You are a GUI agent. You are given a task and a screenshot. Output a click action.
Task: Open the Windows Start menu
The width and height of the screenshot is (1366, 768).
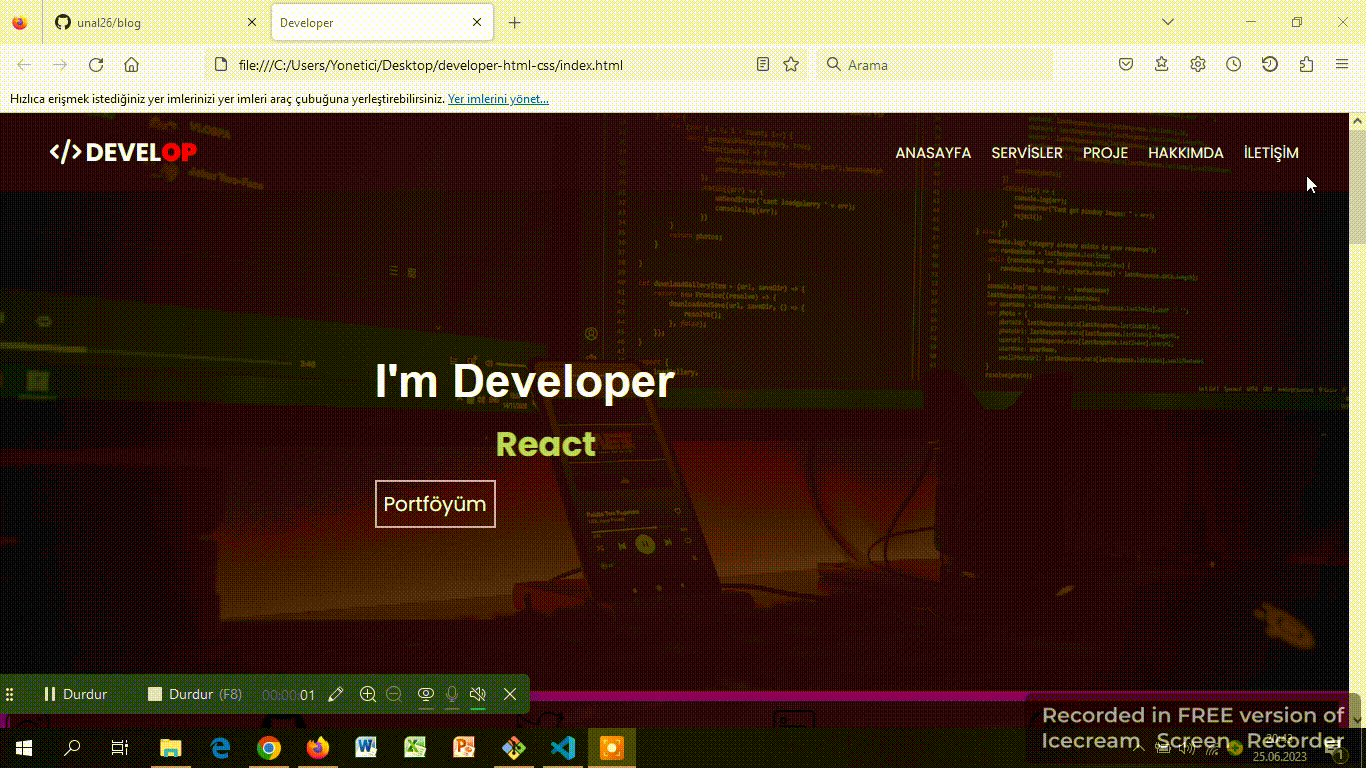(x=23, y=748)
